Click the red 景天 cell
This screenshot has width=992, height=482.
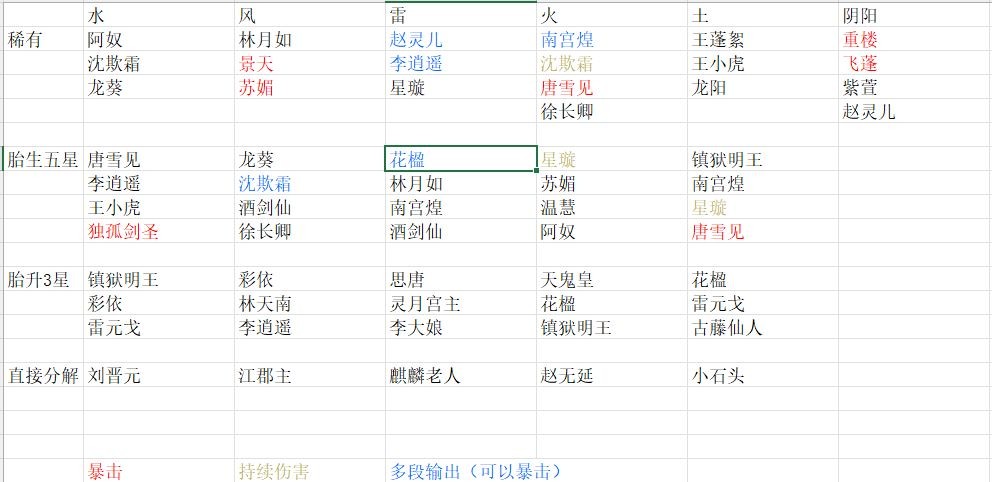point(310,64)
